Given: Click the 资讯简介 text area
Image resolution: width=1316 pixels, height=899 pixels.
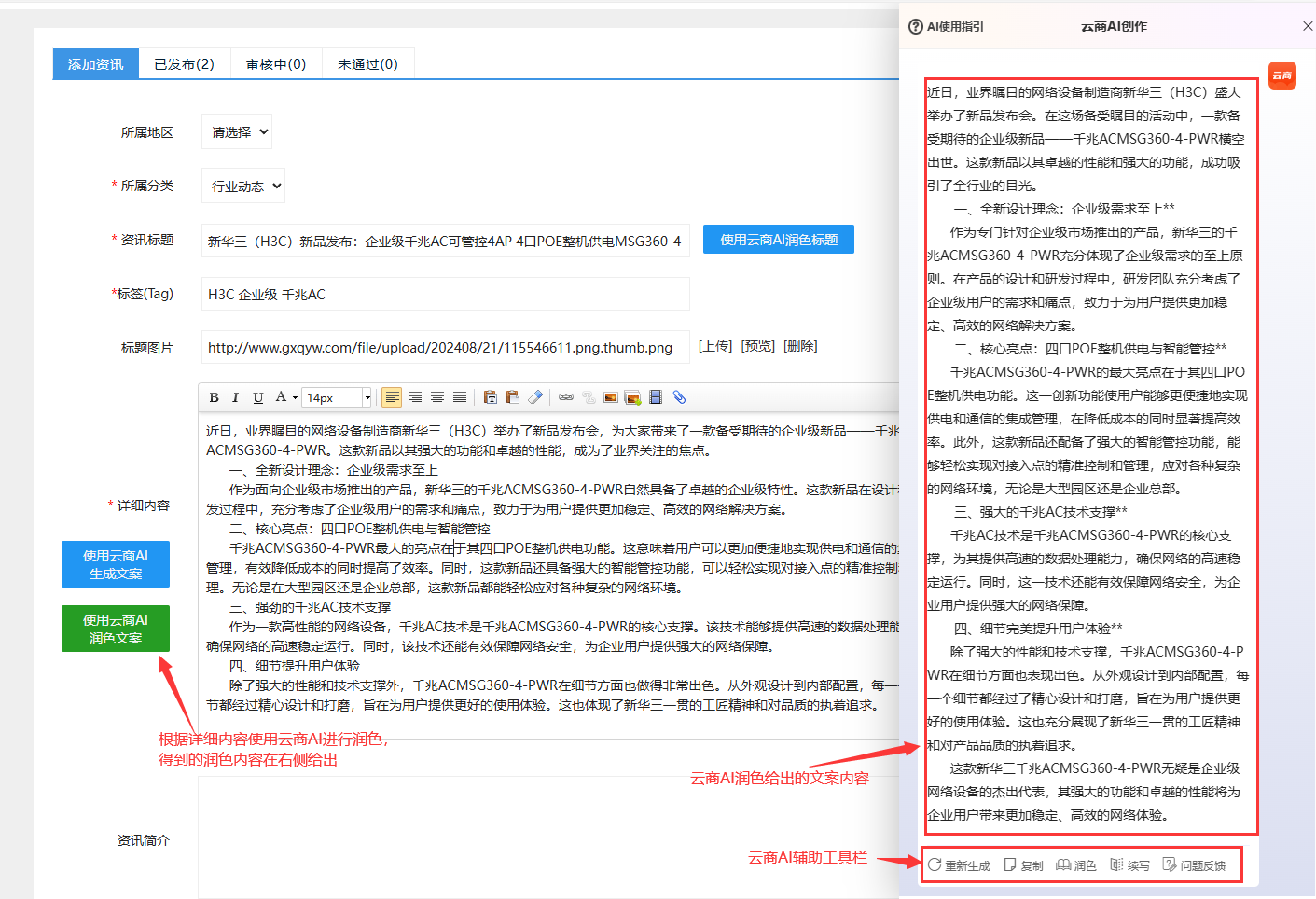Looking at the screenshot, I should (548, 837).
